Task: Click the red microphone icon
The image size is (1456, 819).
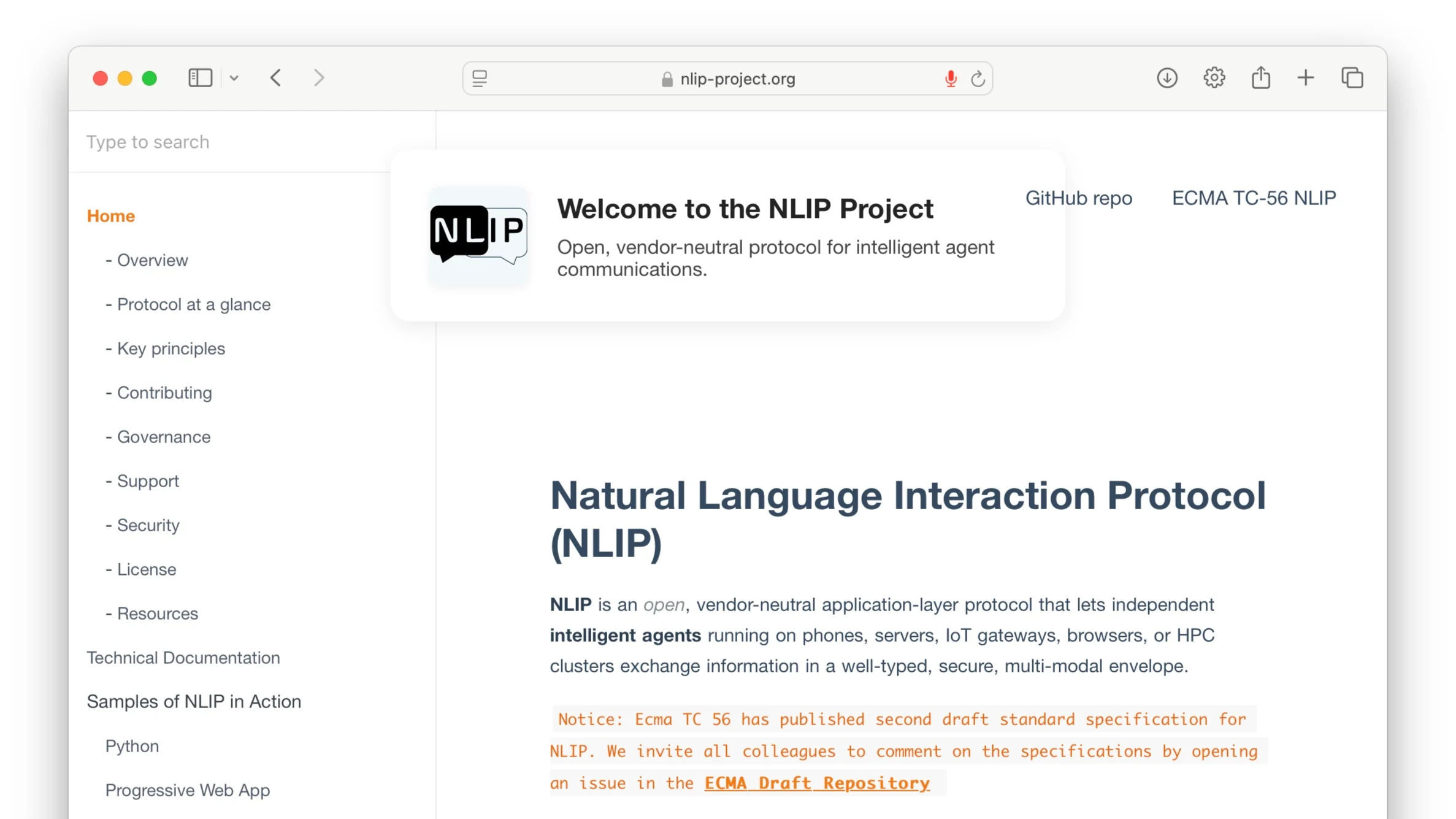Action: pyautogui.click(x=951, y=79)
